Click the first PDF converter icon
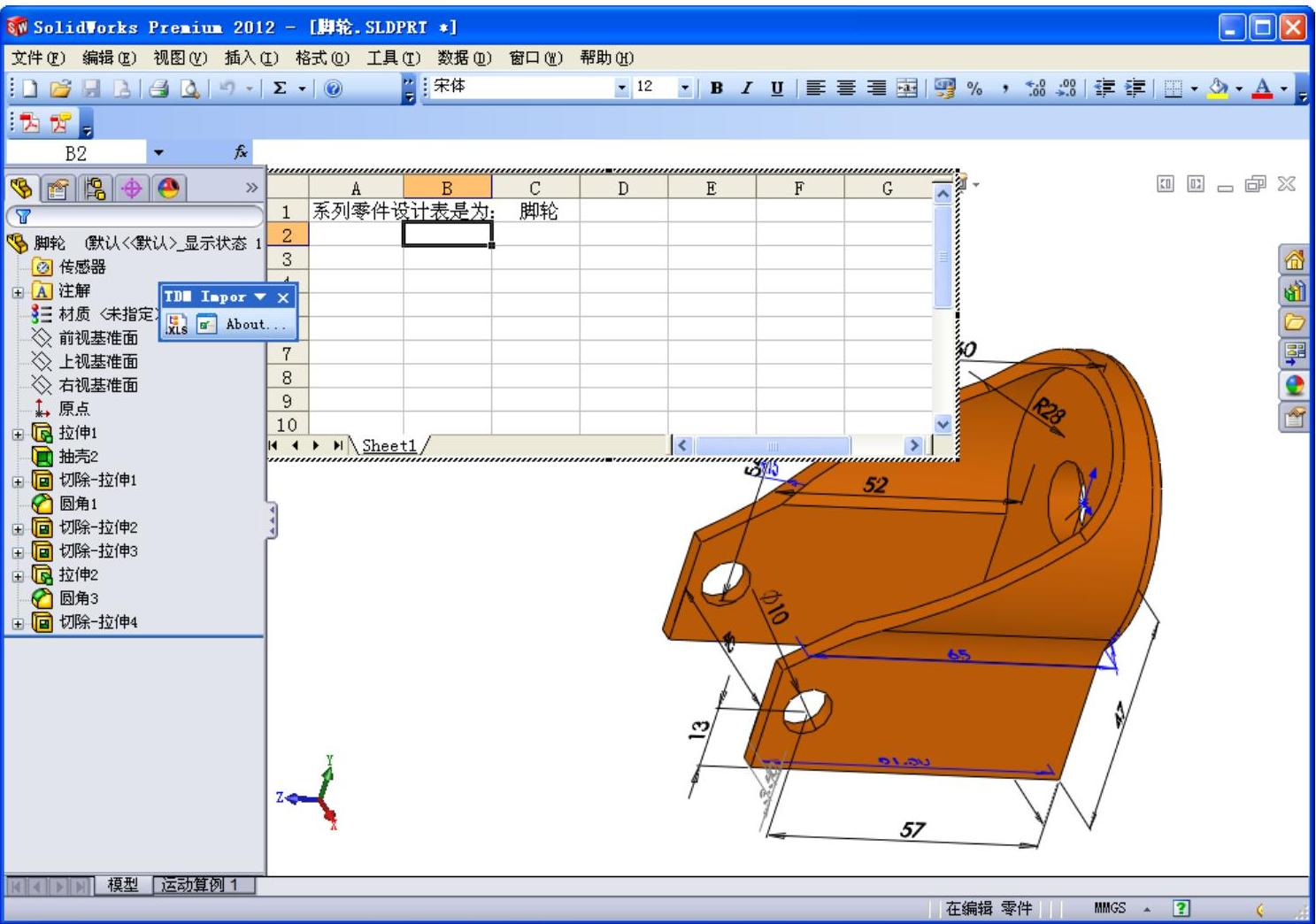Image resolution: width=1316 pixels, height=924 pixels. click(30, 122)
